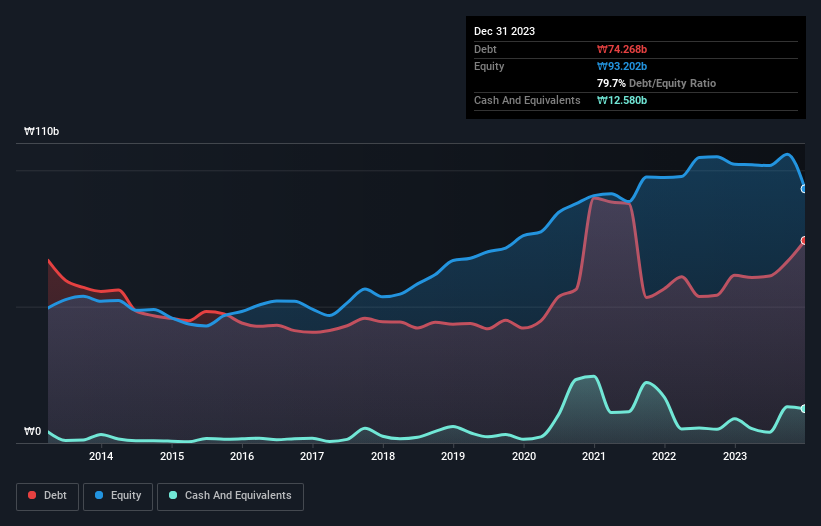Viewport: 821px width, 526px height.
Task: Toggle the Cash And Equivalents legend button
Action: 230,496
